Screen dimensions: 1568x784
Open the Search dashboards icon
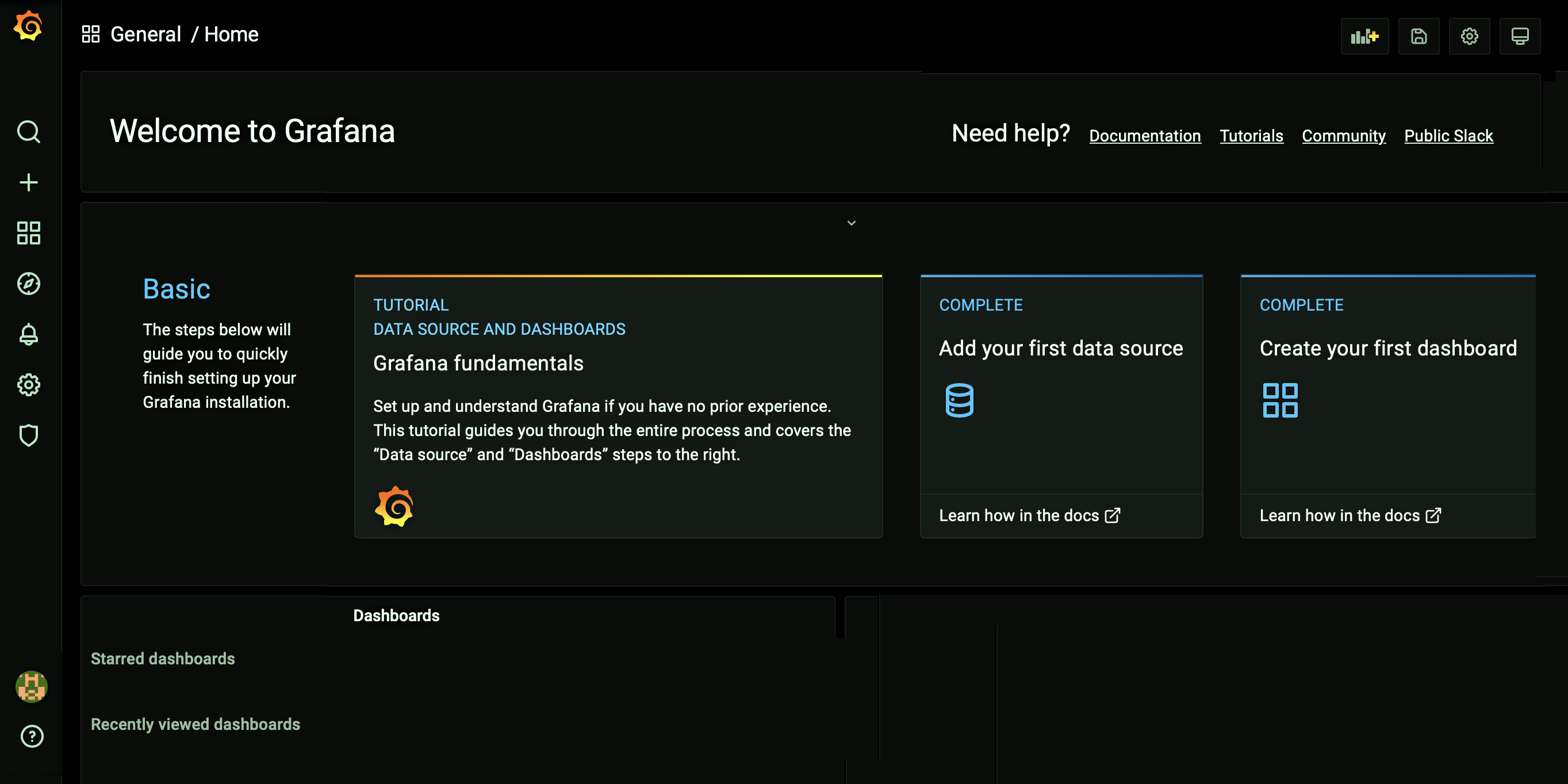pos(28,132)
